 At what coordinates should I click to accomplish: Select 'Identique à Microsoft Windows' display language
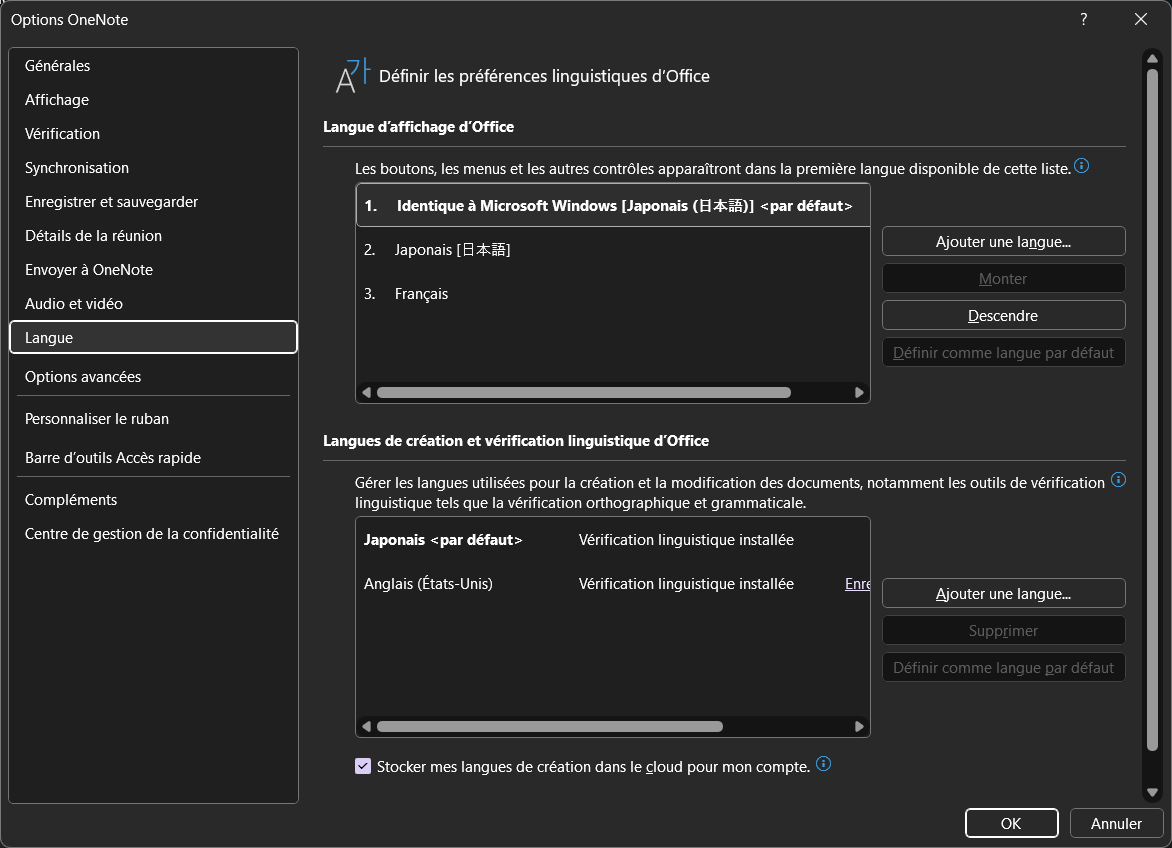pyautogui.click(x=613, y=205)
